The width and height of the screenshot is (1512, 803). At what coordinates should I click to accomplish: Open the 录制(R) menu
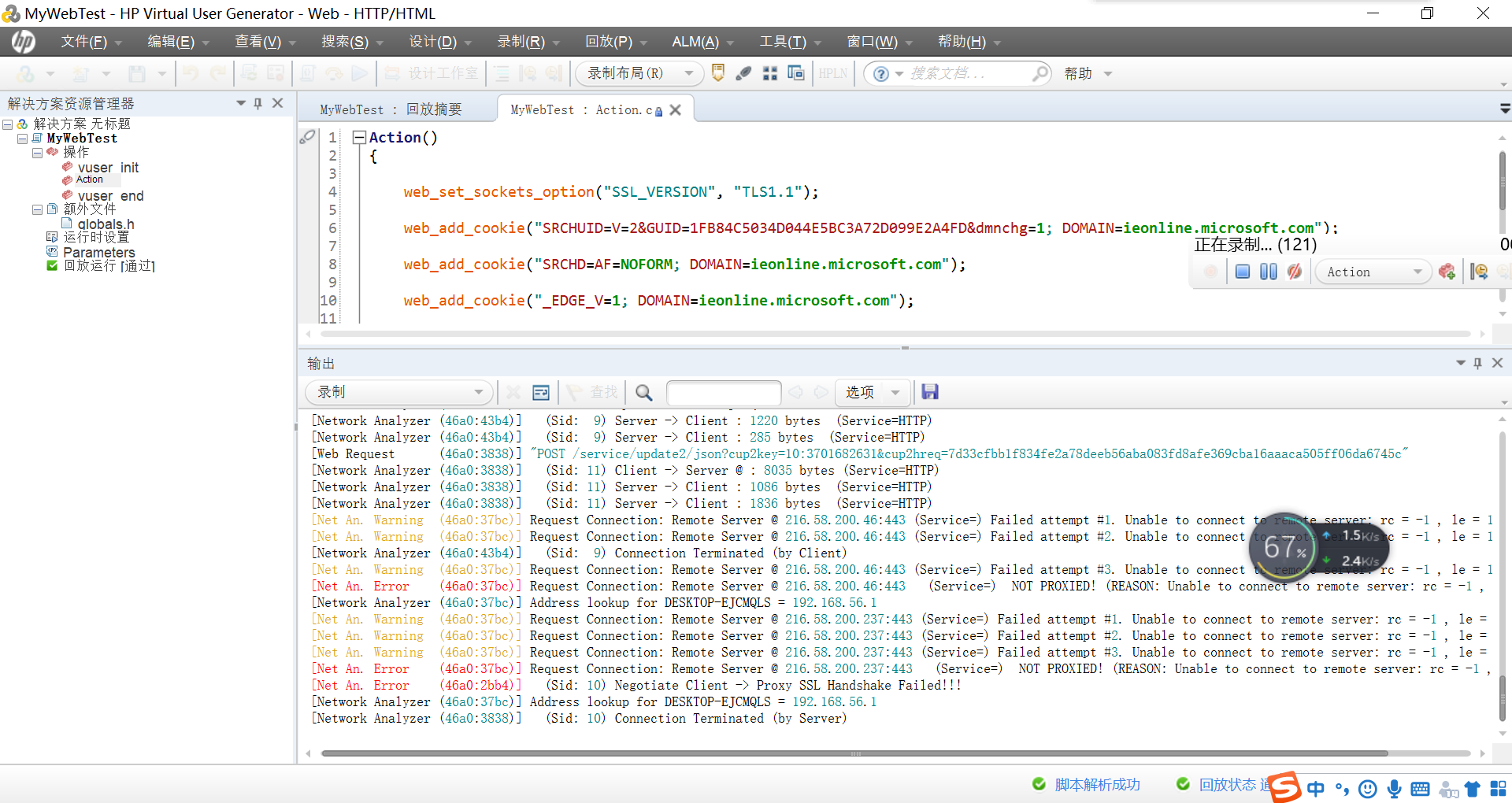point(528,42)
